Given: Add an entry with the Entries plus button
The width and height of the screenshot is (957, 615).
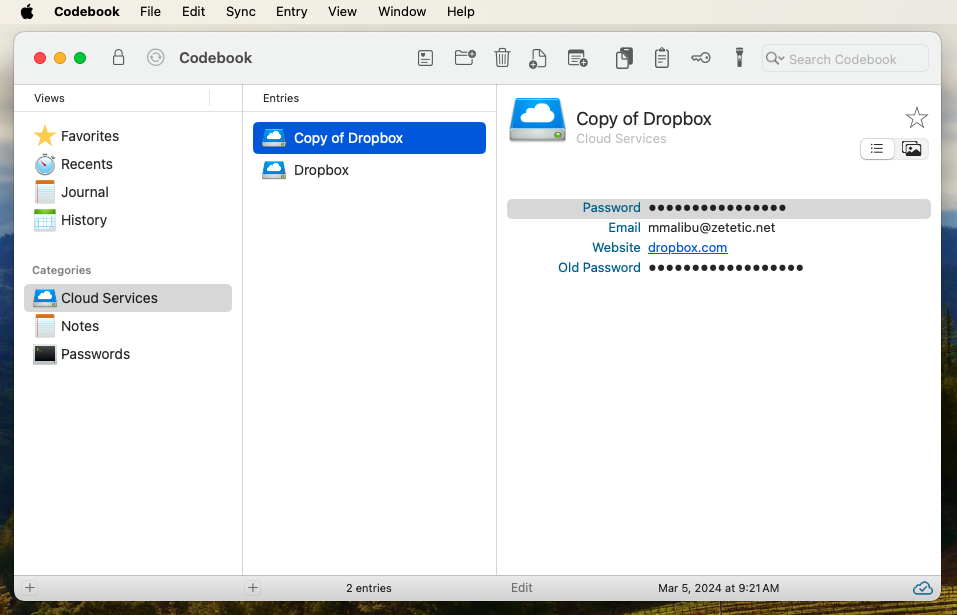Looking at the screenshot, I should coord(253,588).
